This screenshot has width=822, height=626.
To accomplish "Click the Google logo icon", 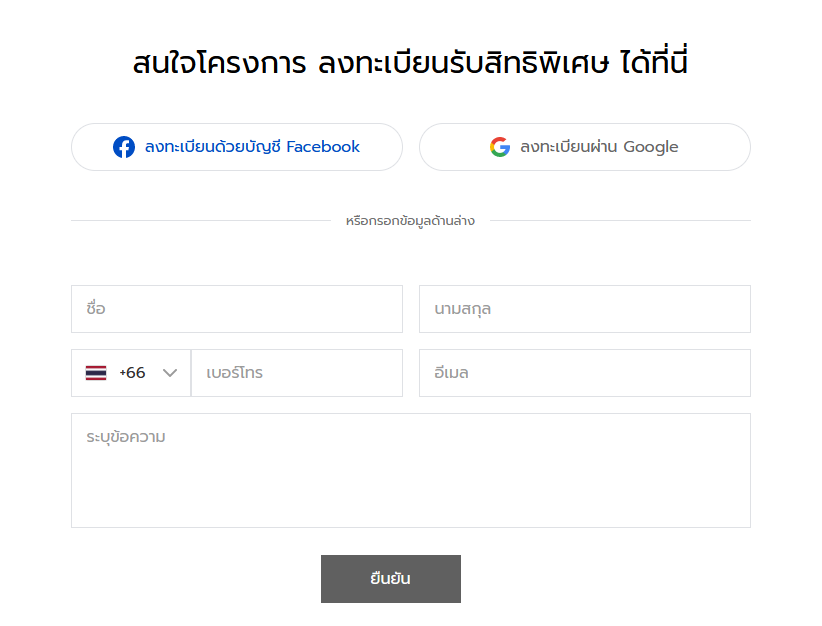I will click(500, 147).
